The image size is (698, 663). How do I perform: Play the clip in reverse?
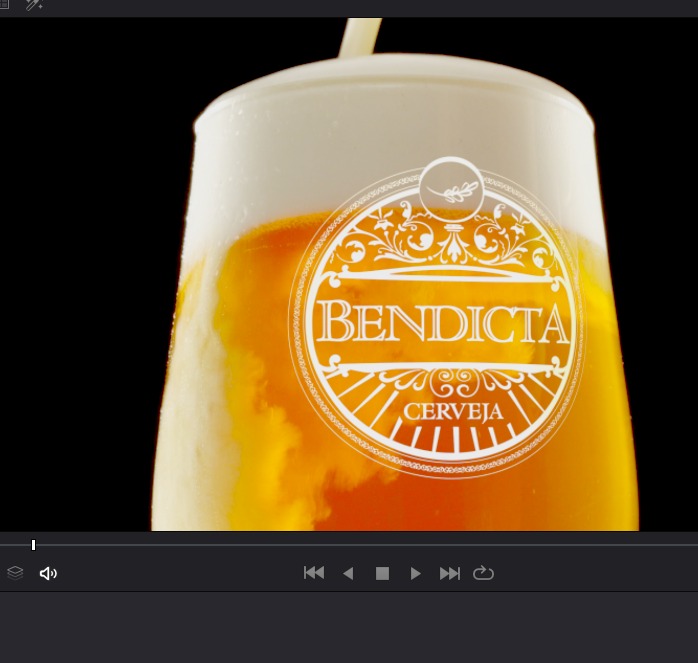coord(348,573)
